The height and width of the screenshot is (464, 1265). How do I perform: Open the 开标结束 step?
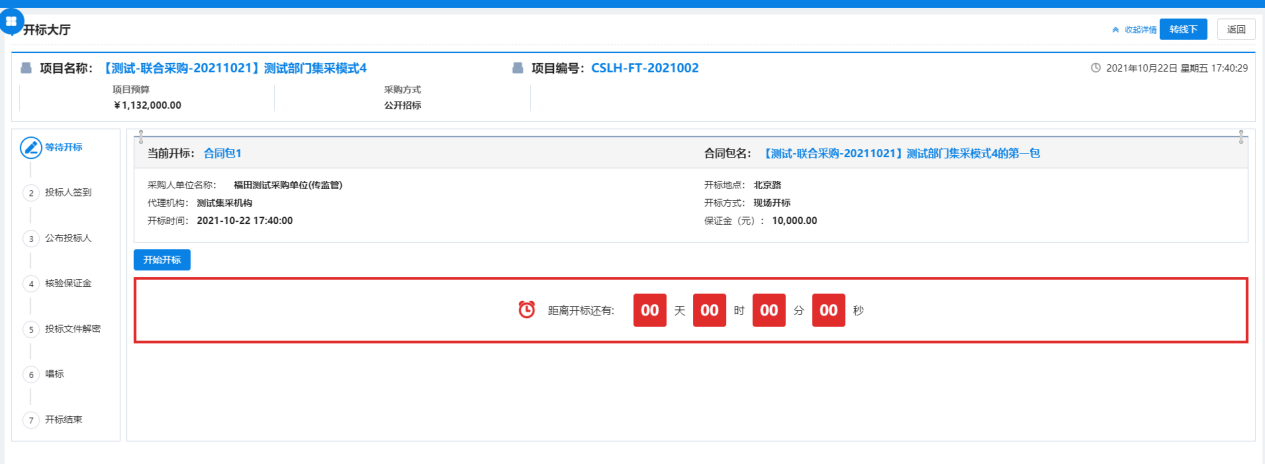pos(63,419)
